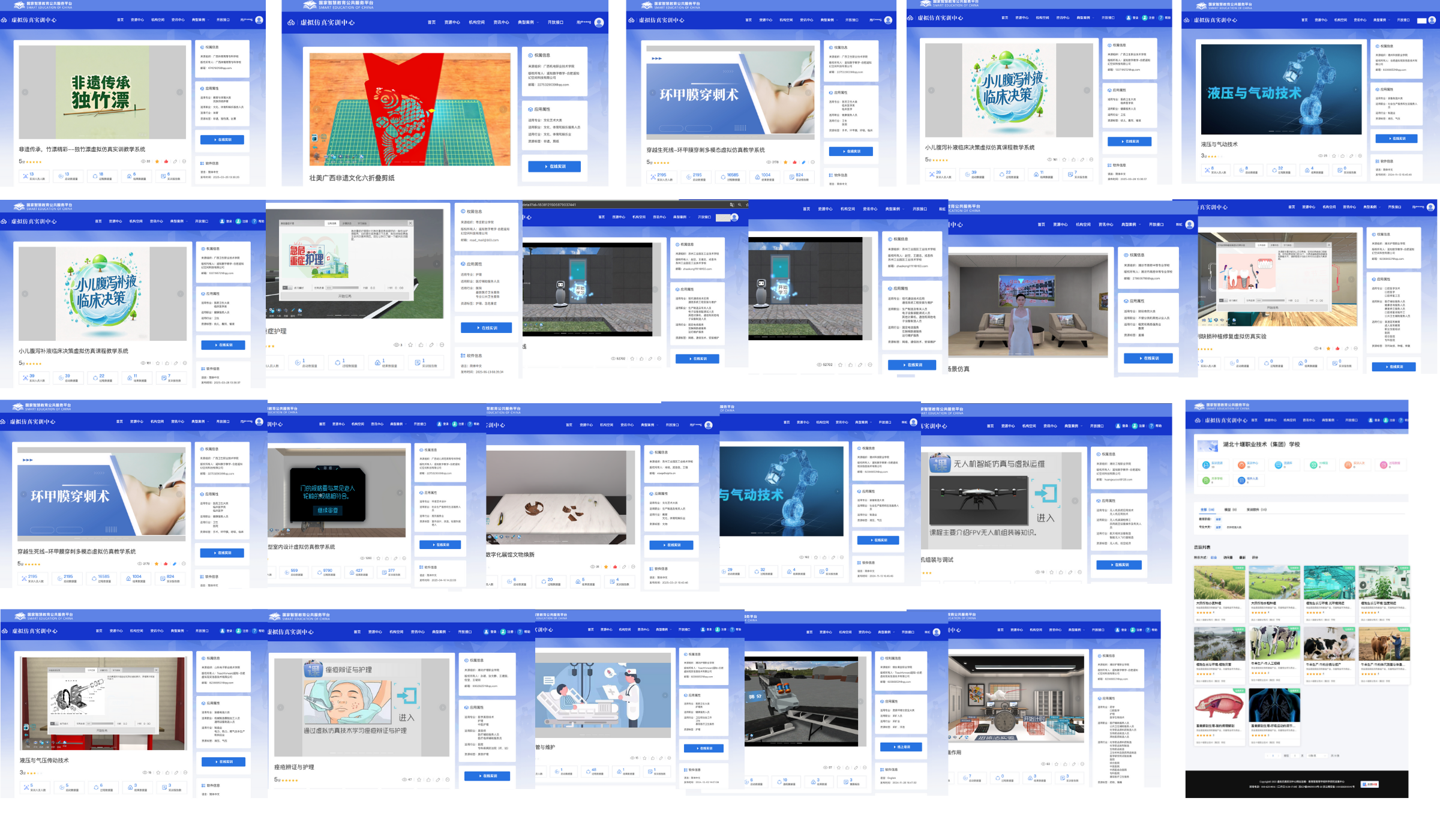The height and width of the screenshot is (840, 1440).
Task: Click 共享学校 green icon on 湖北十堰 page
Action: [x=1206, y=480]
